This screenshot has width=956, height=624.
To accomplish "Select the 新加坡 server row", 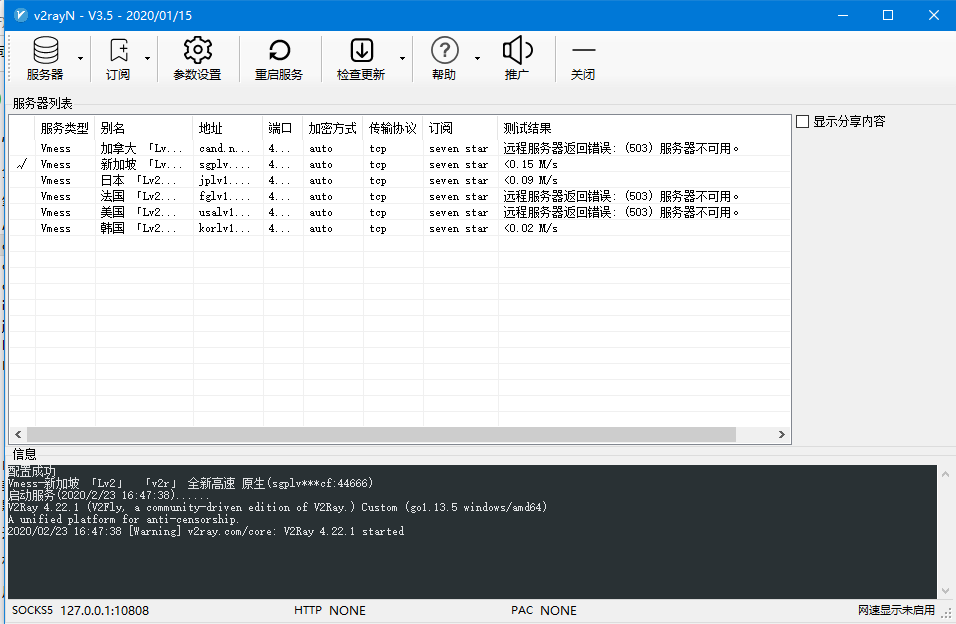I will [399, 164].
